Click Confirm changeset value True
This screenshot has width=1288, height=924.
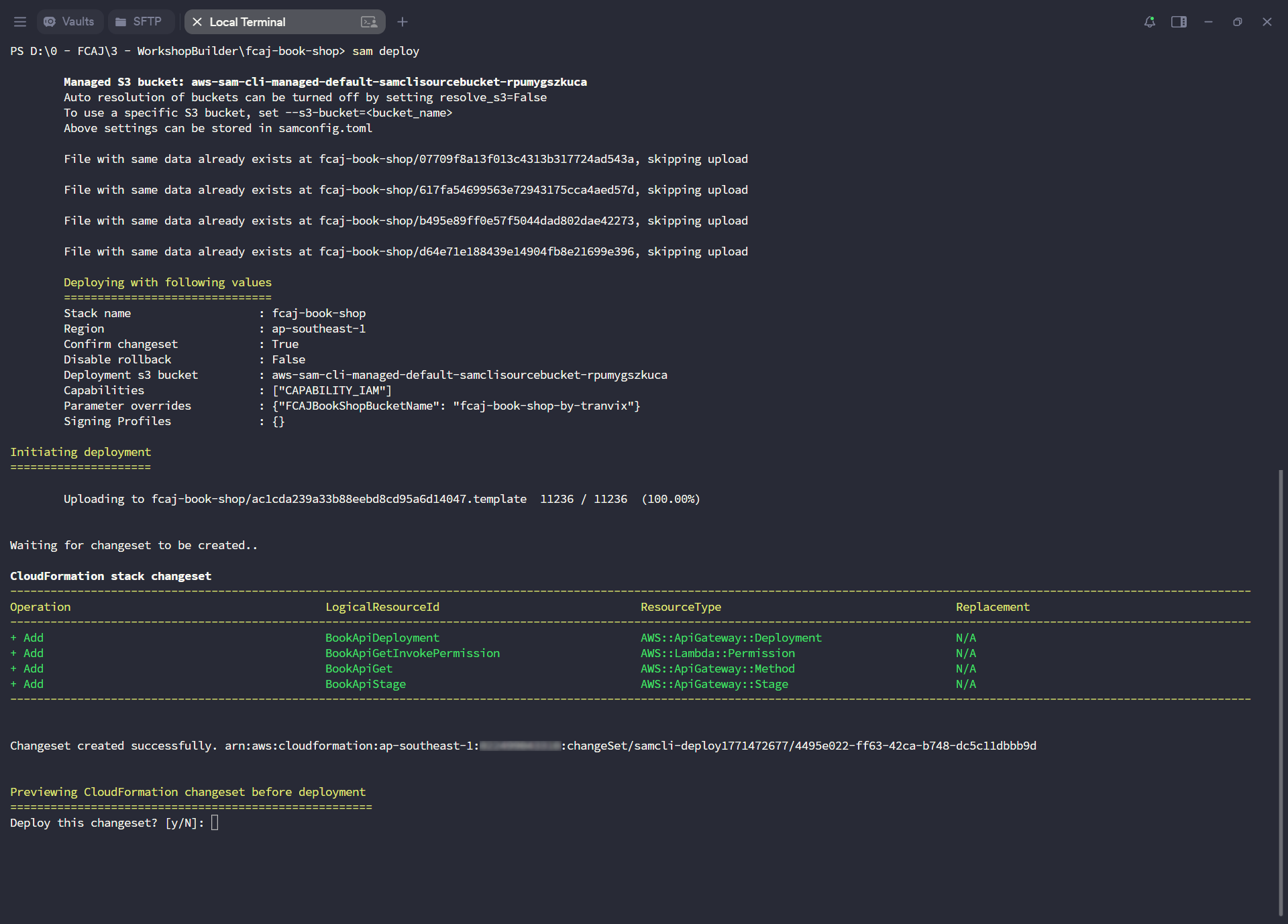285,344
